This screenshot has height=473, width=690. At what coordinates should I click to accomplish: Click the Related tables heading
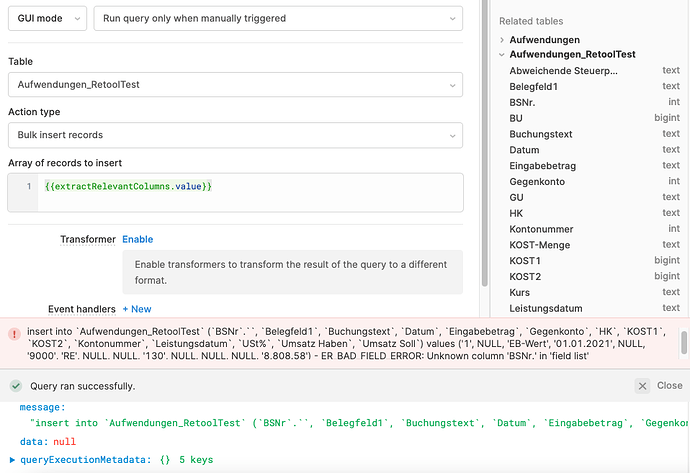[x=531, y=21]
